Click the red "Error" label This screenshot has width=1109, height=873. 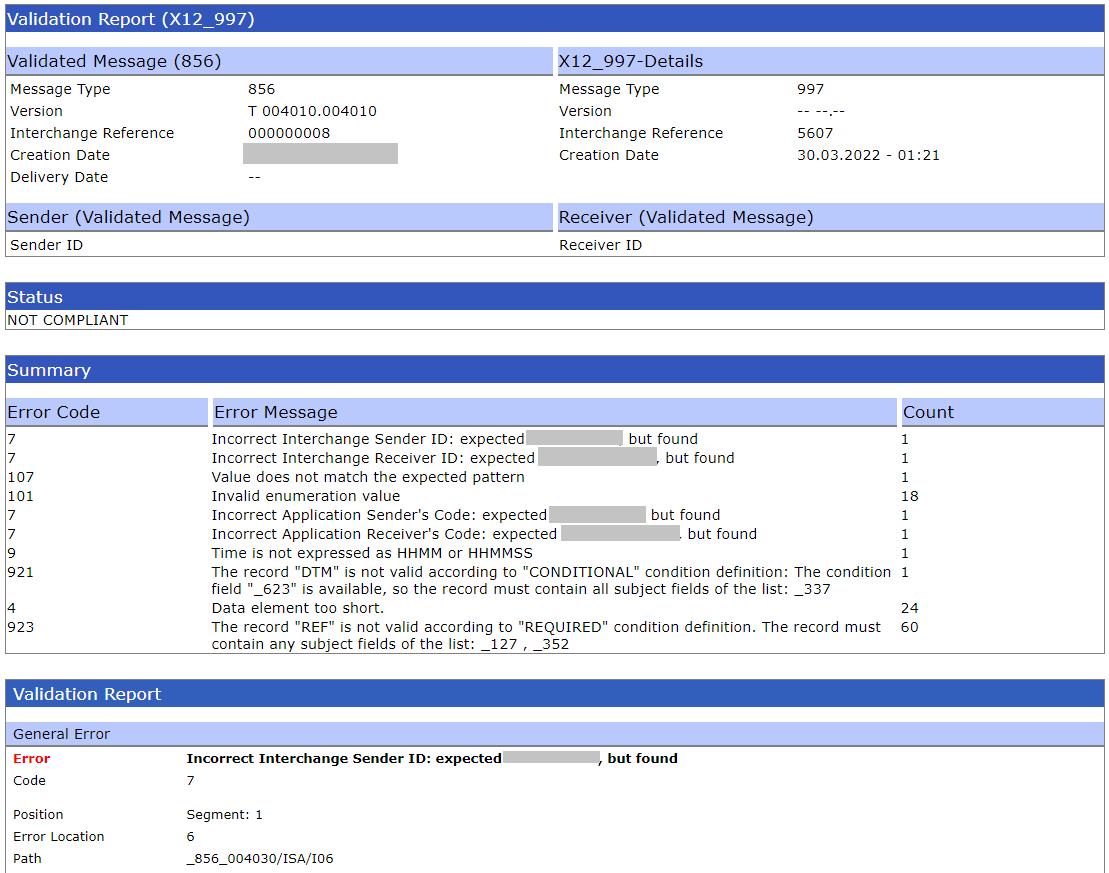[x=31, y=759]
